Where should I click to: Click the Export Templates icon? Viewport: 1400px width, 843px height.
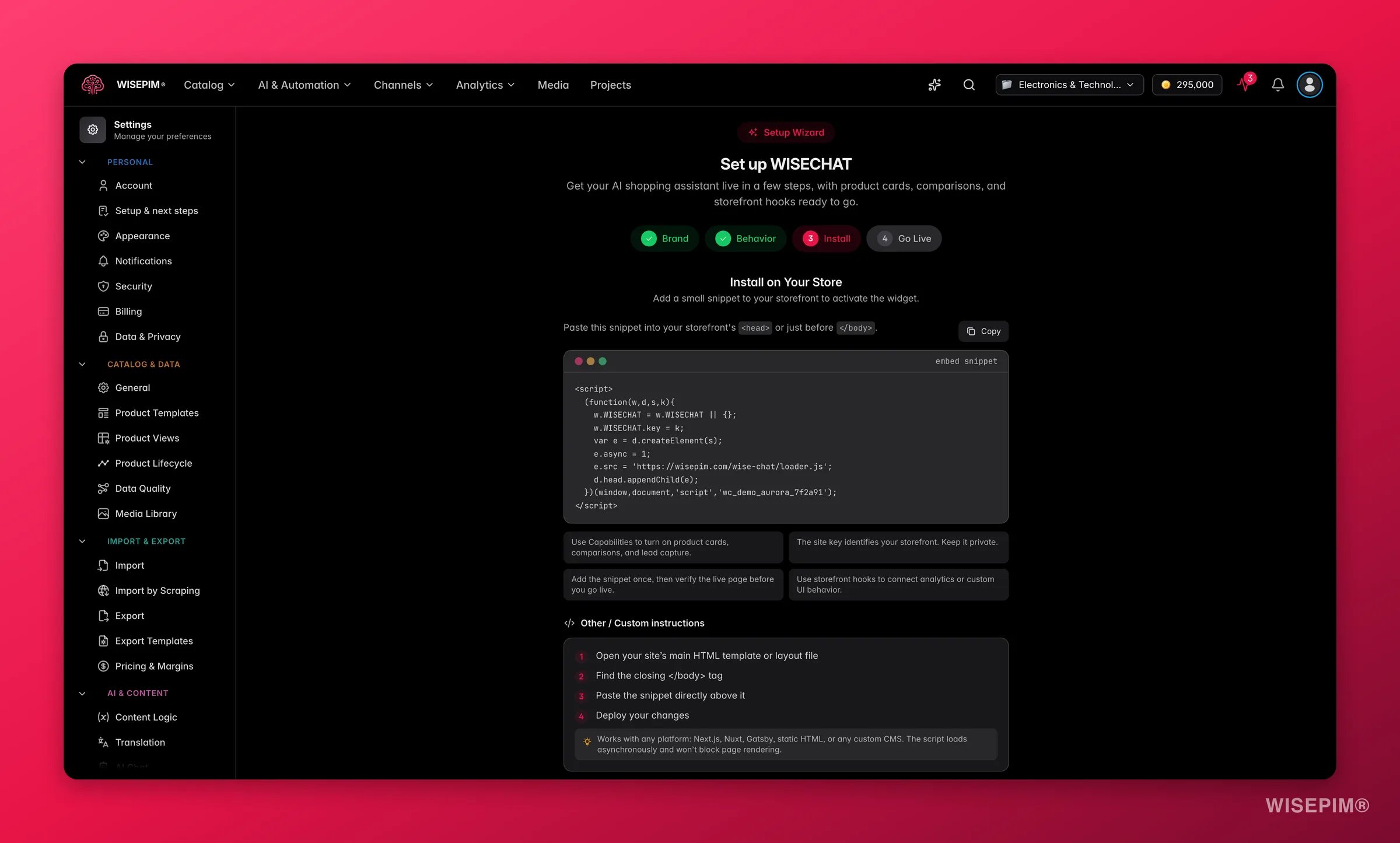pyautogui.click(x=103, y=641)
